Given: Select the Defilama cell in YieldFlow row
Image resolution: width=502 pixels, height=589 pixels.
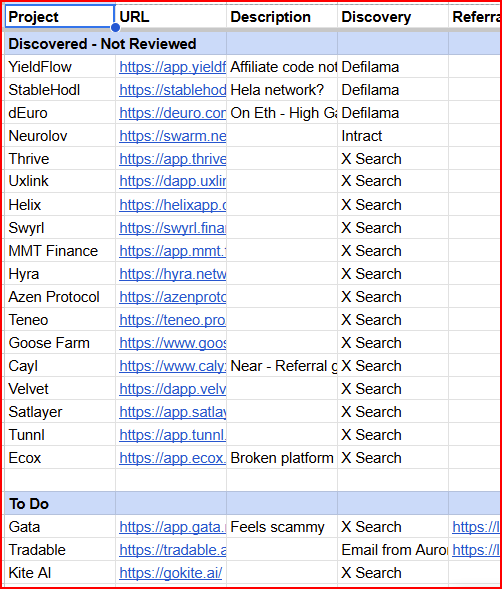Looking at the screenshot, I should point(393,67).
